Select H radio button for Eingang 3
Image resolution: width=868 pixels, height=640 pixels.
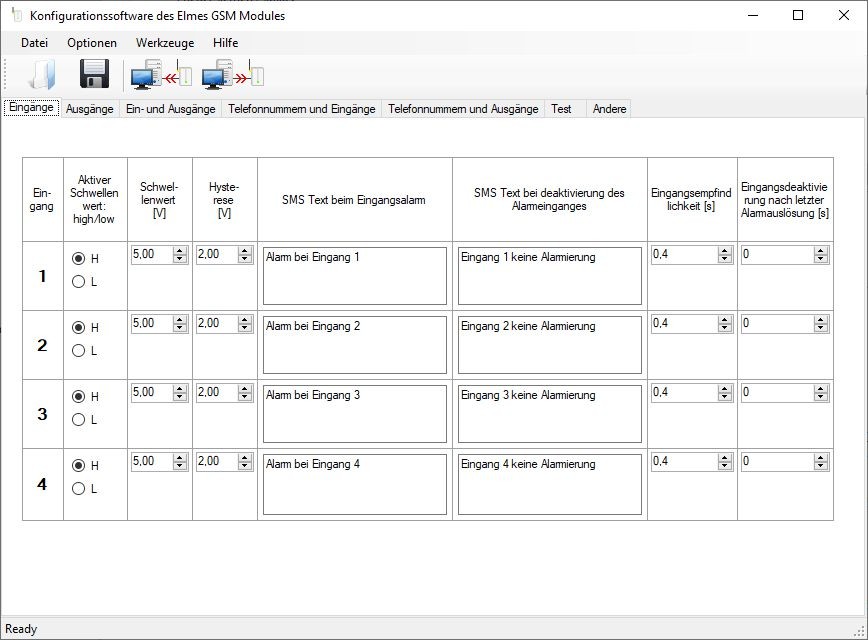pos(79,397)
